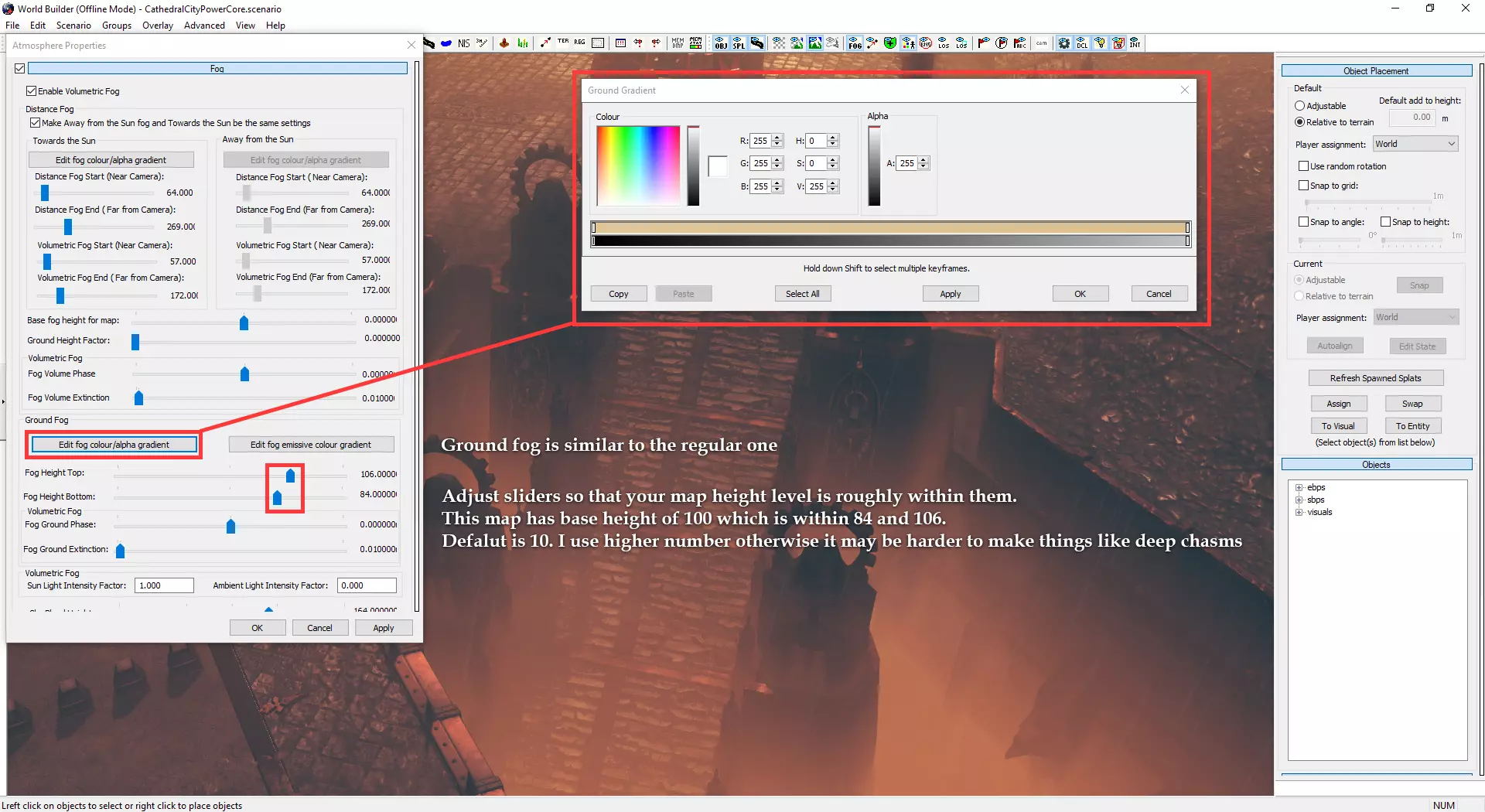Click Apply in Atmosphere Properties panel

pos(384,628)
